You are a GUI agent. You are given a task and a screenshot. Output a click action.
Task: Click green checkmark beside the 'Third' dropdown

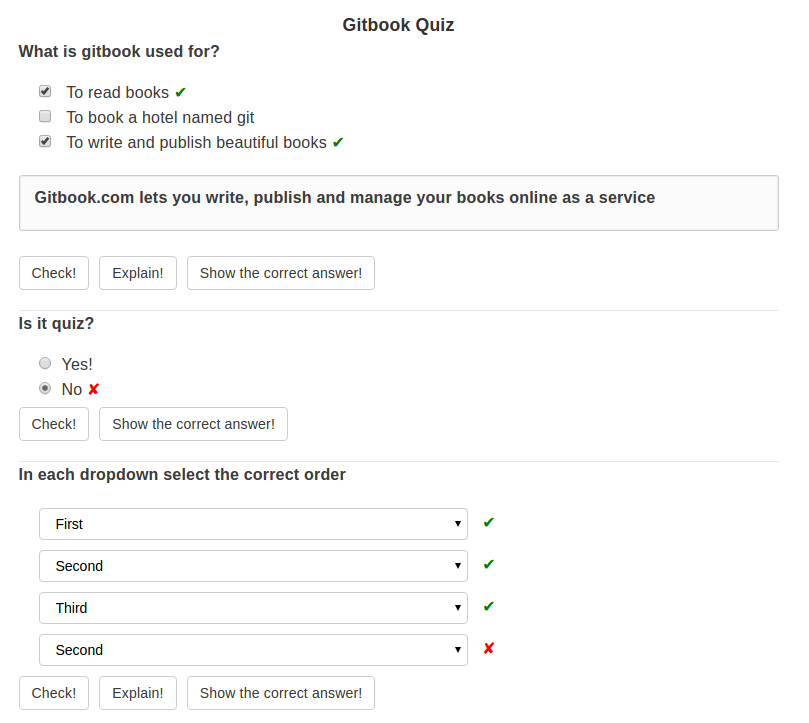coord(489,606)
